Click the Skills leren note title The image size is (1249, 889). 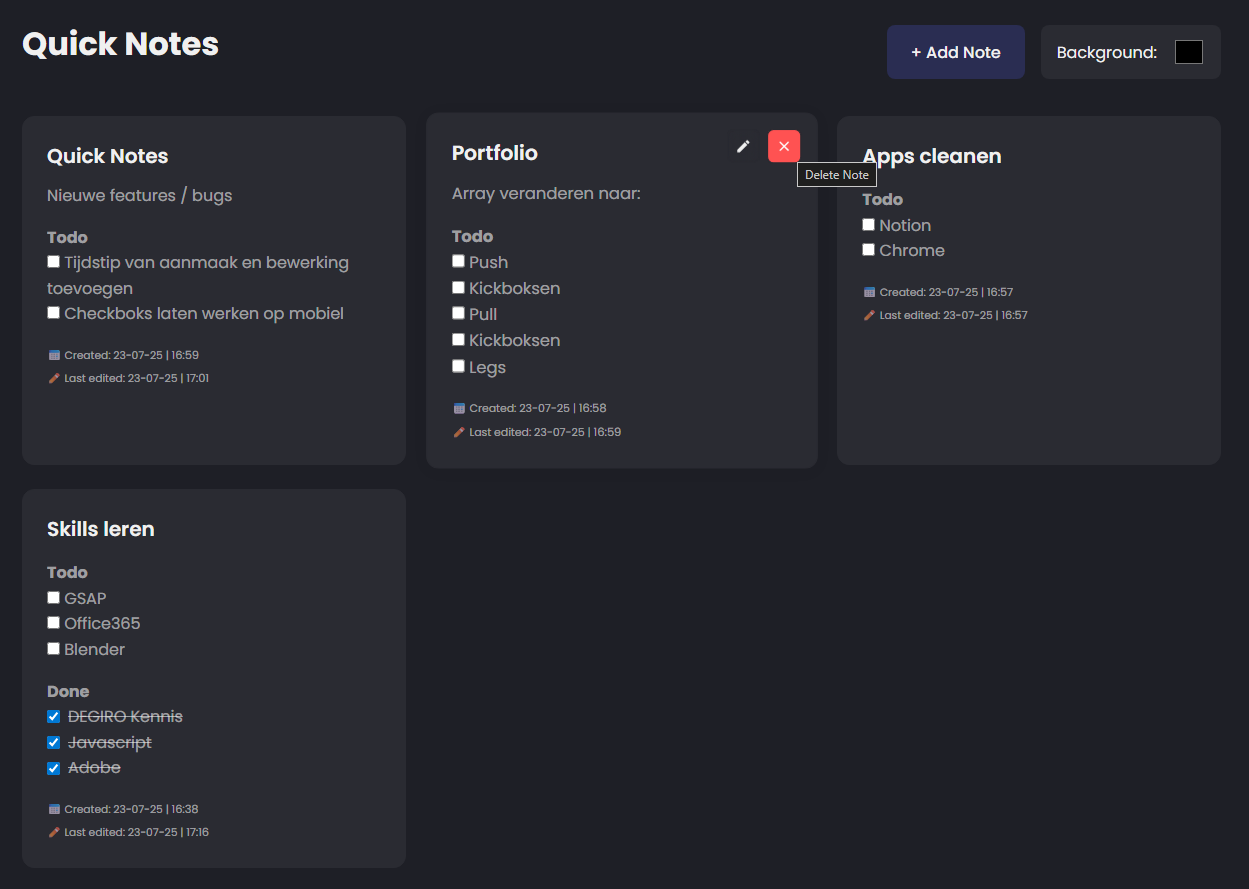click(101, 529)
